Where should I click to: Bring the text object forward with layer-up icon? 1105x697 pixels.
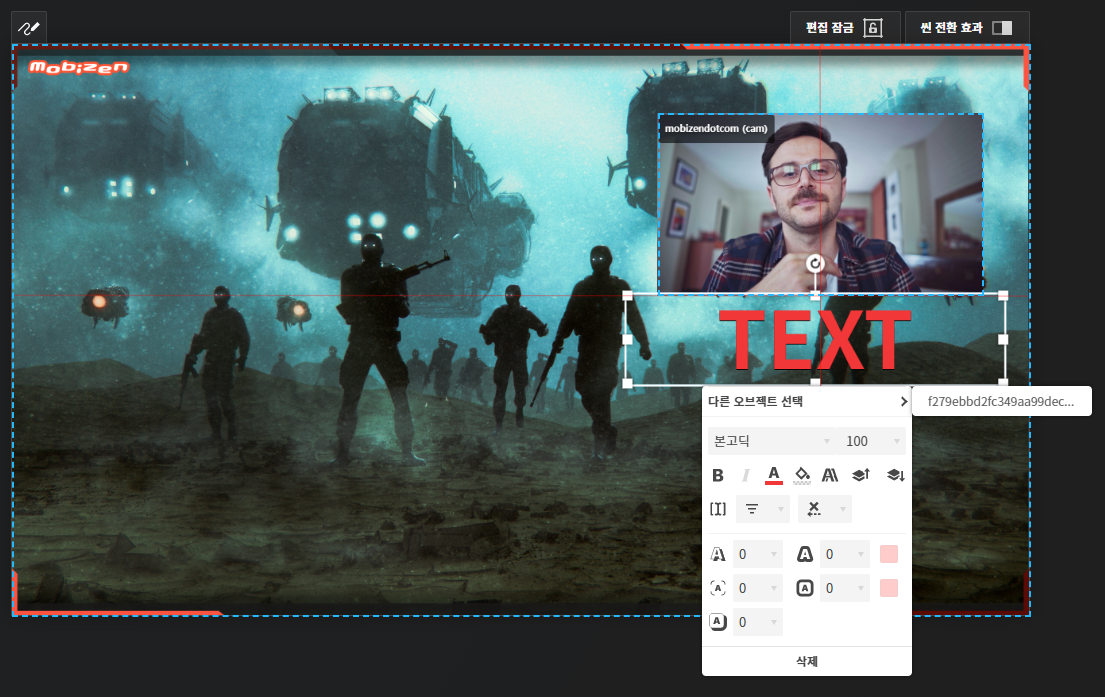(x=860, y=475)
